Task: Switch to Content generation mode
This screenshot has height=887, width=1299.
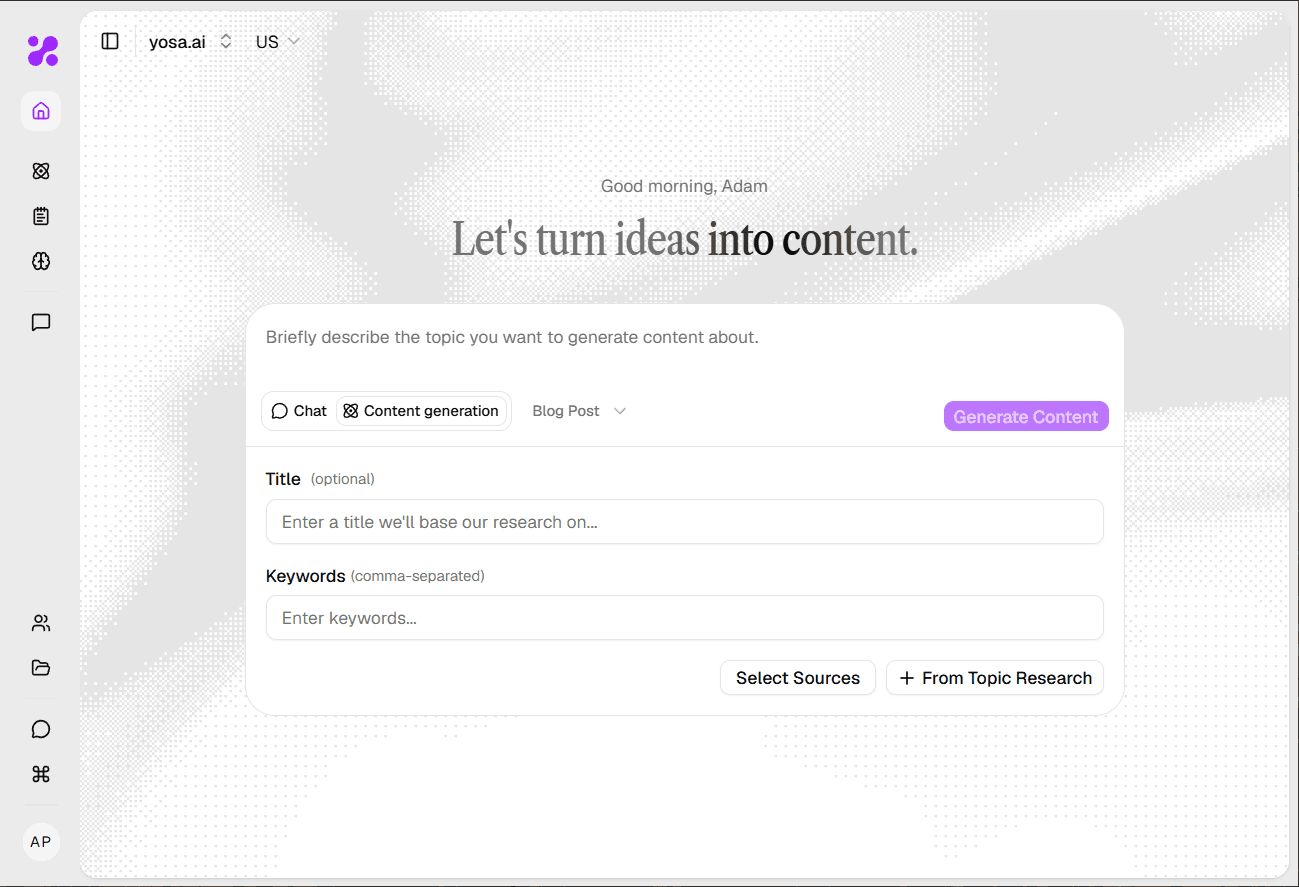Action: tap(421, 411)
